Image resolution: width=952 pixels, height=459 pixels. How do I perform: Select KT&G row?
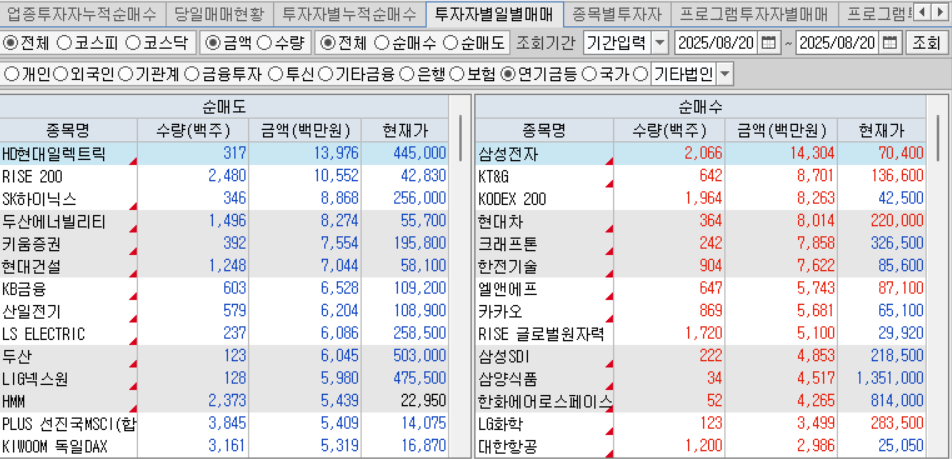(x=701, y=176)
